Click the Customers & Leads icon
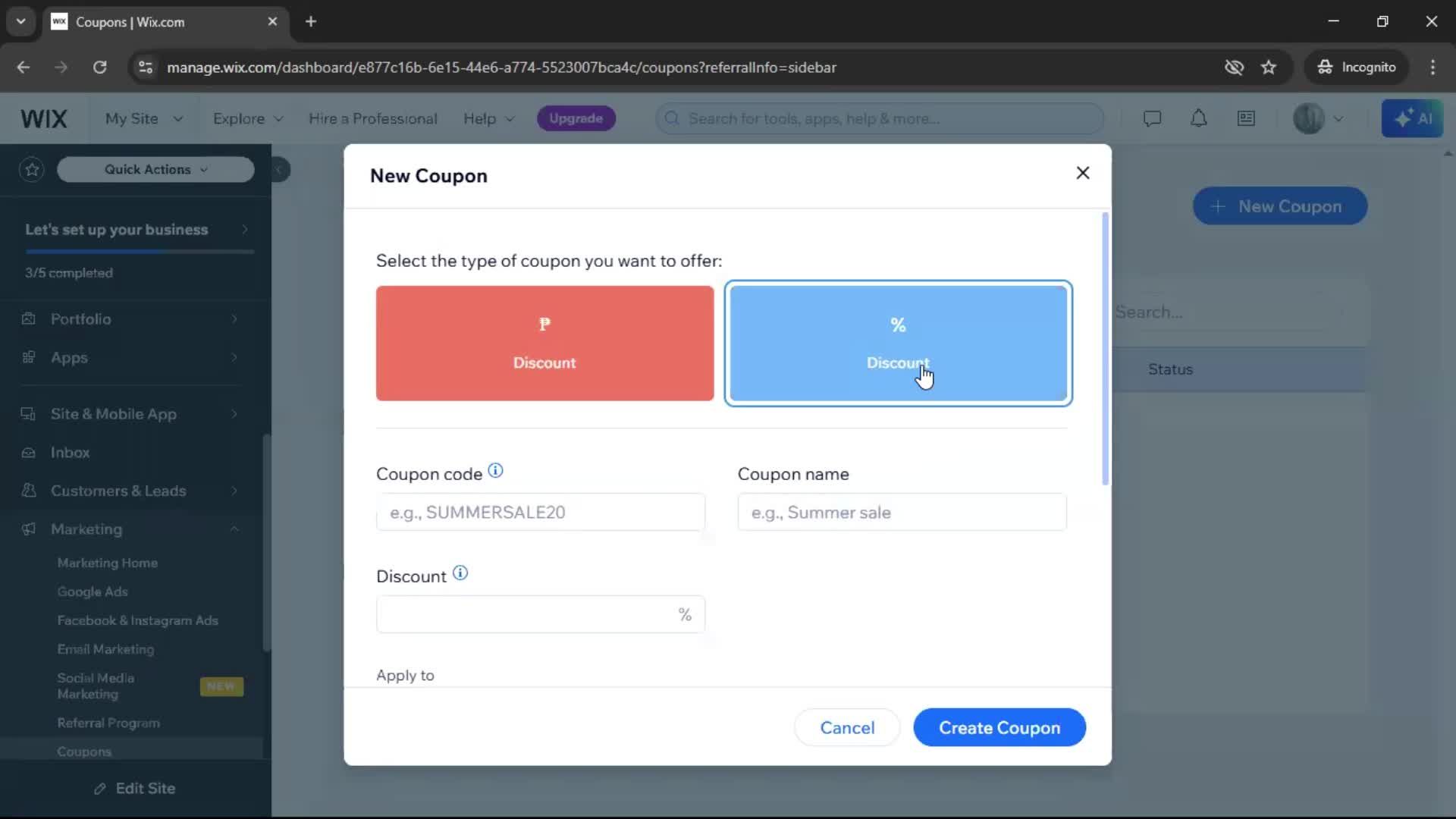This screenshot has height=819, width=1456. (x=29, y=491)
